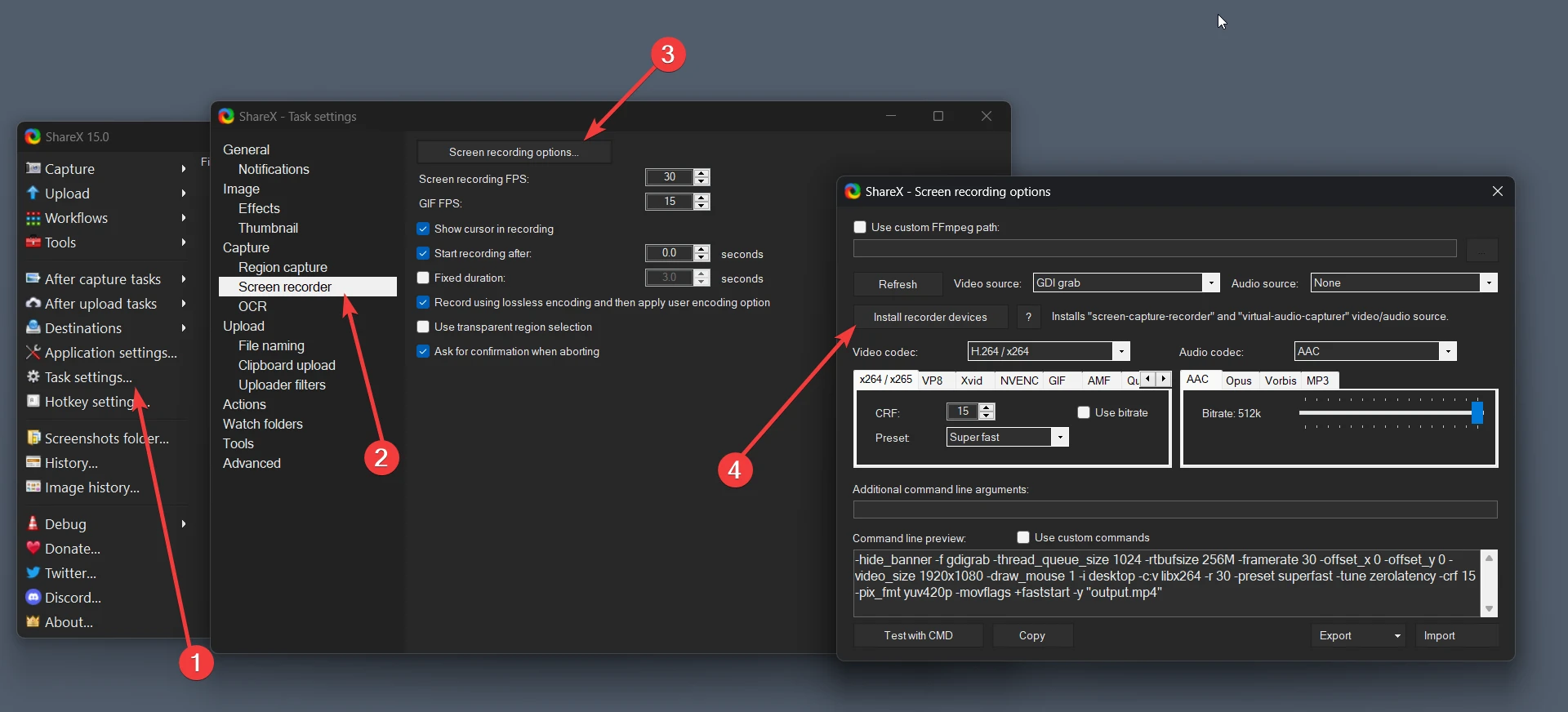Enable Use transparent region selection
The image size is (1568, 712).
423,327
